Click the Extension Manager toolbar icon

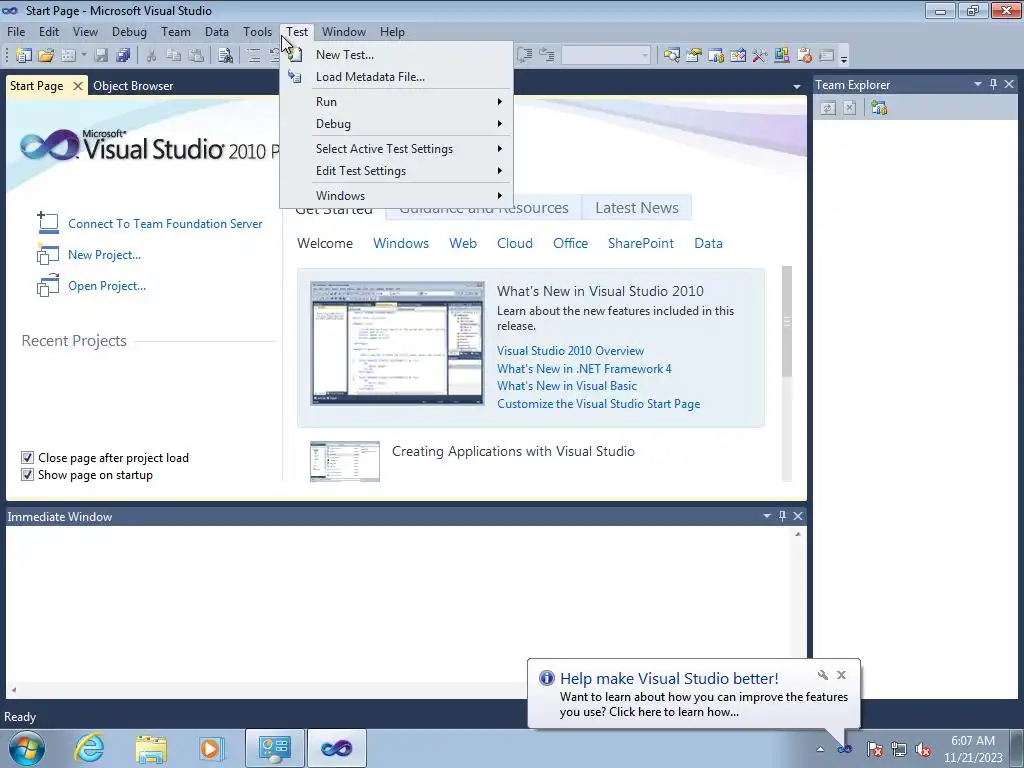tap(782, 56)
